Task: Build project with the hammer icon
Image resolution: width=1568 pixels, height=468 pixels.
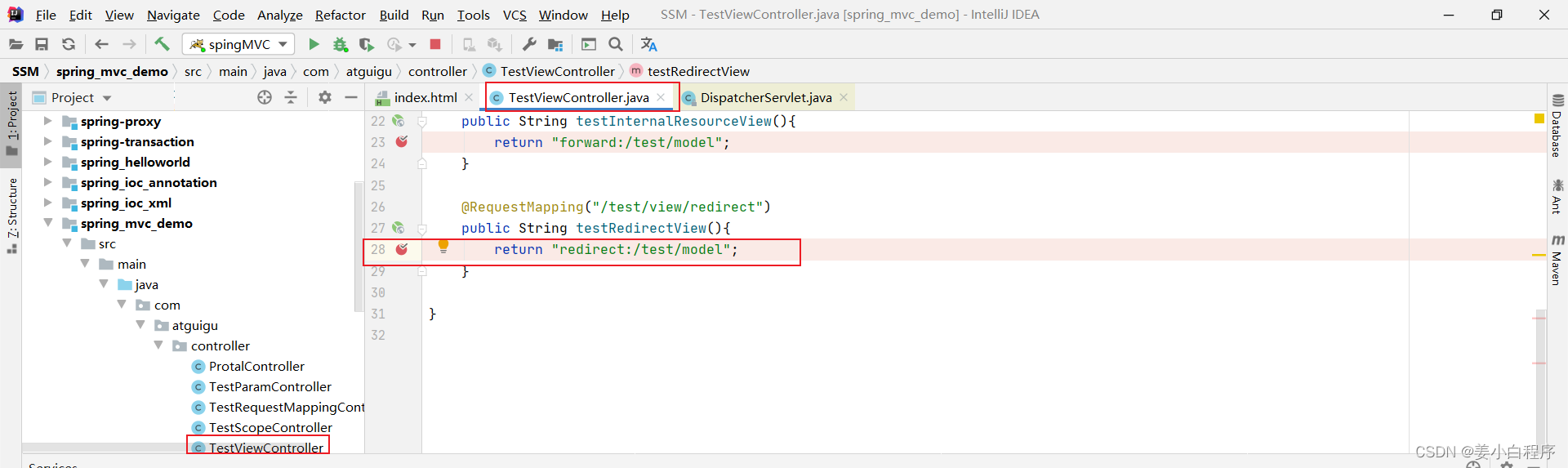Action: coord(162,44)
